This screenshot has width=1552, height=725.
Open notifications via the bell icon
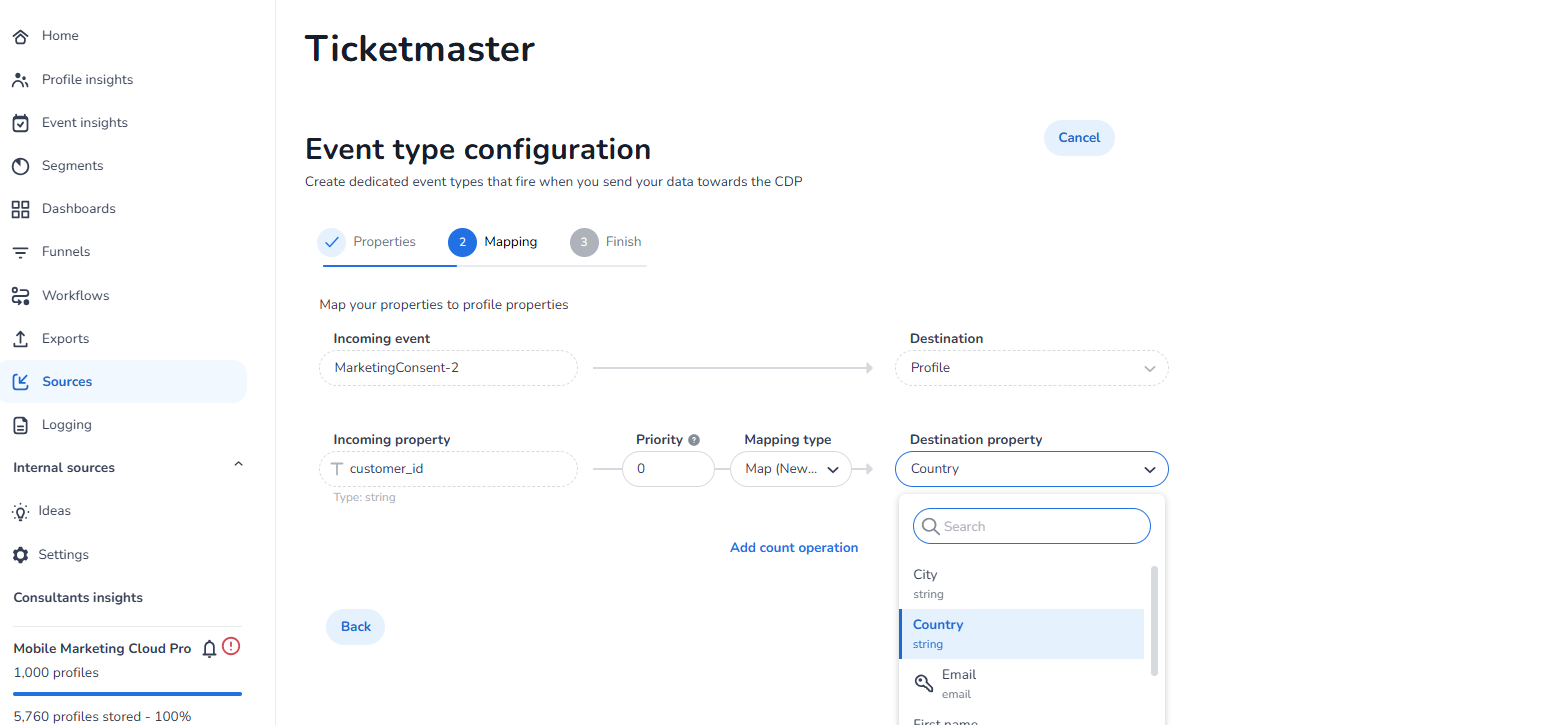209,649
